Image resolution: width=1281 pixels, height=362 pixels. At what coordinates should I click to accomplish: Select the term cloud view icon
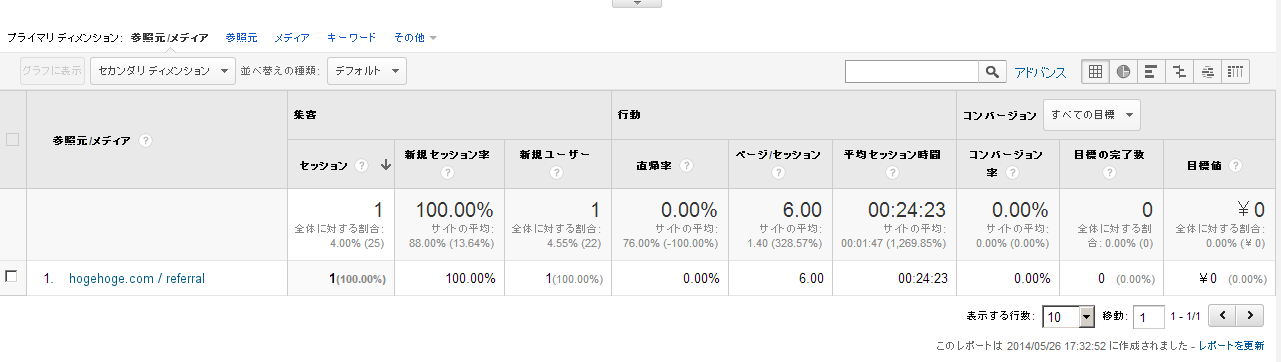(x=1209, y=71)
